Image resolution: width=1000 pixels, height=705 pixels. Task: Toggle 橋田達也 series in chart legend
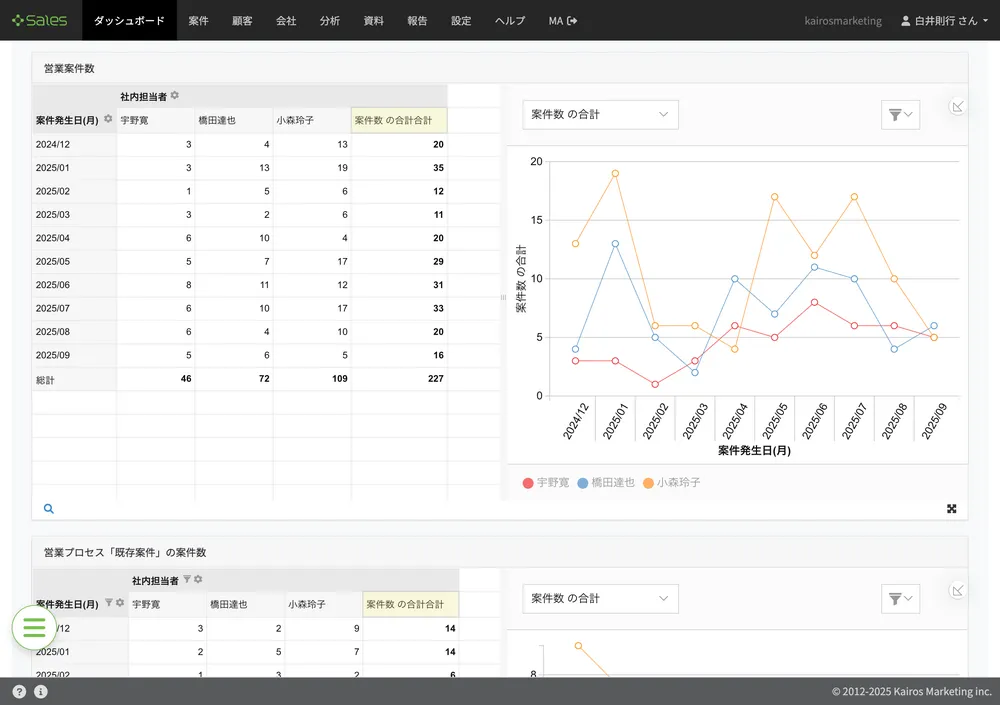pos(606,483)
